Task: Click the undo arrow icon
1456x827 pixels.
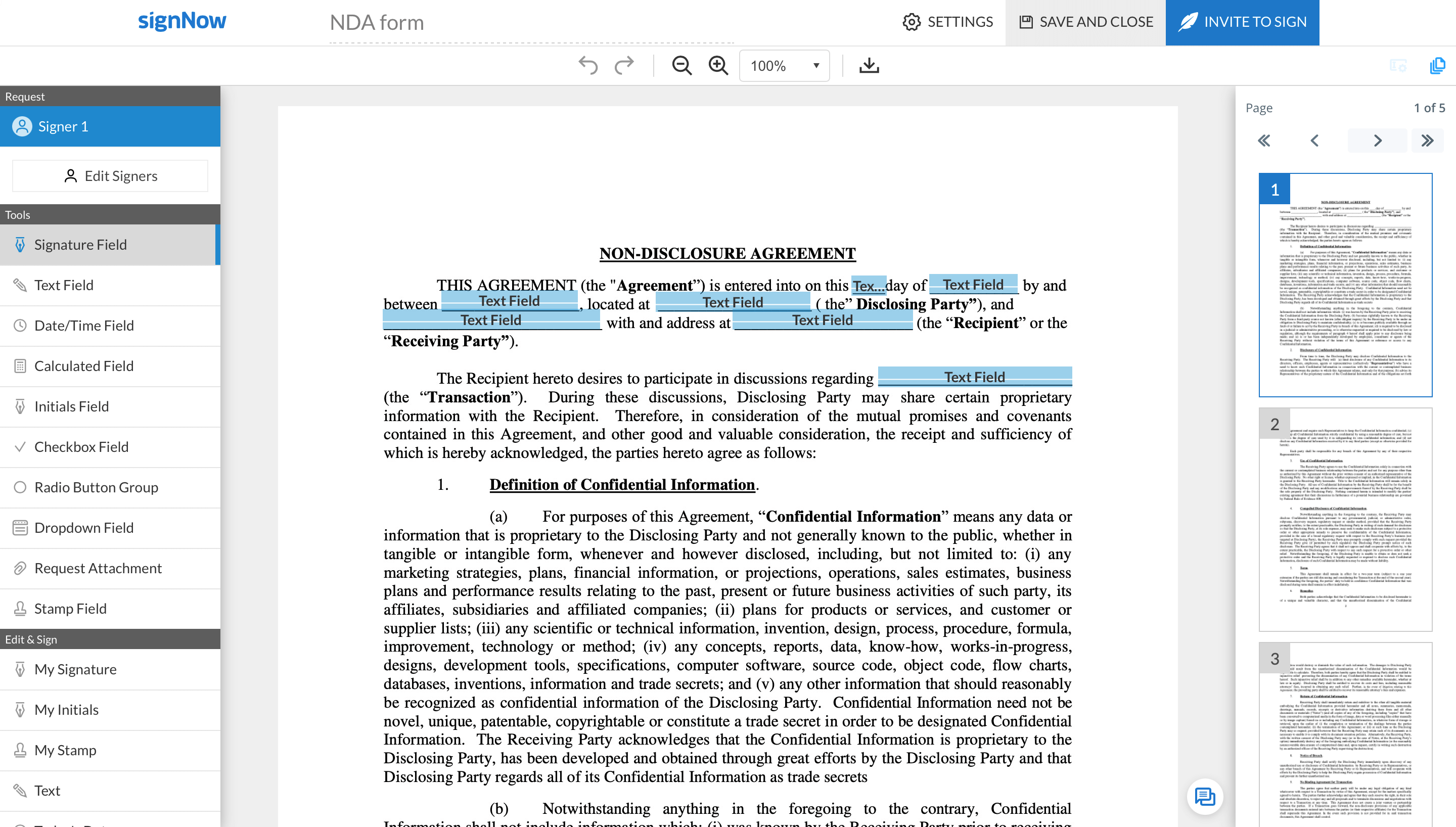Action: 588,65
